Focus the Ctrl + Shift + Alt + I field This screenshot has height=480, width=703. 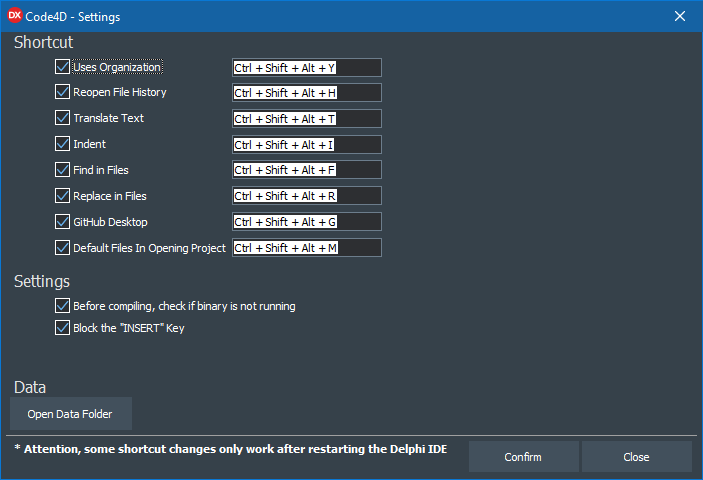click(x=307, y=145)
